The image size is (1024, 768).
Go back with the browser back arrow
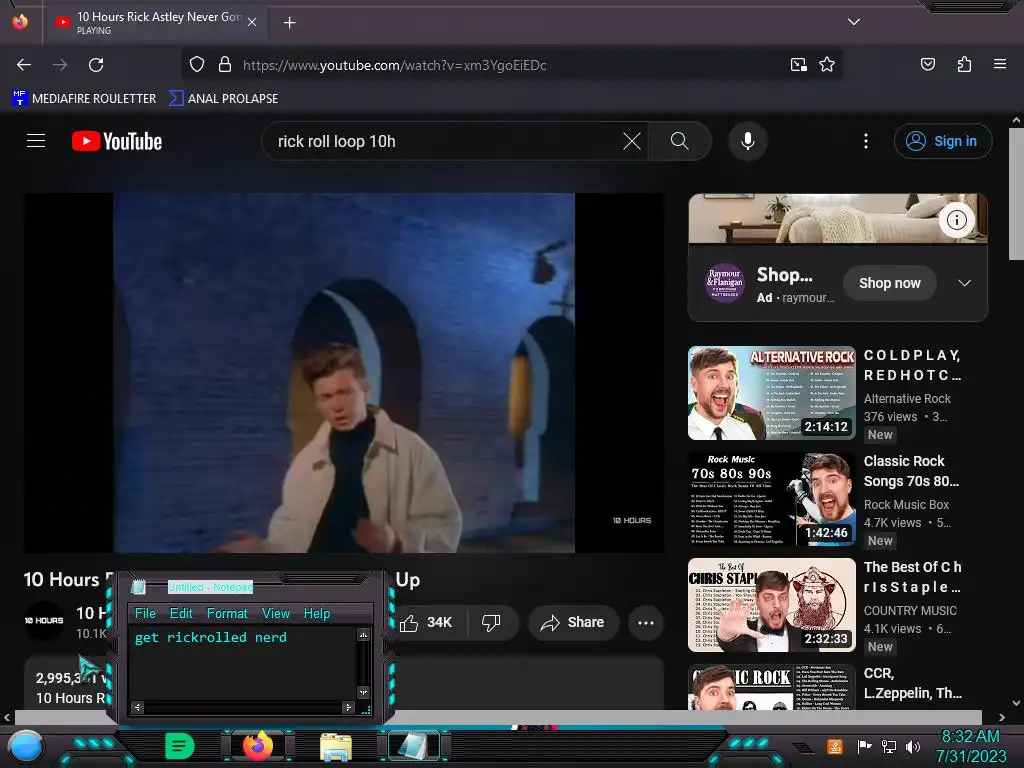coord(24,65)
